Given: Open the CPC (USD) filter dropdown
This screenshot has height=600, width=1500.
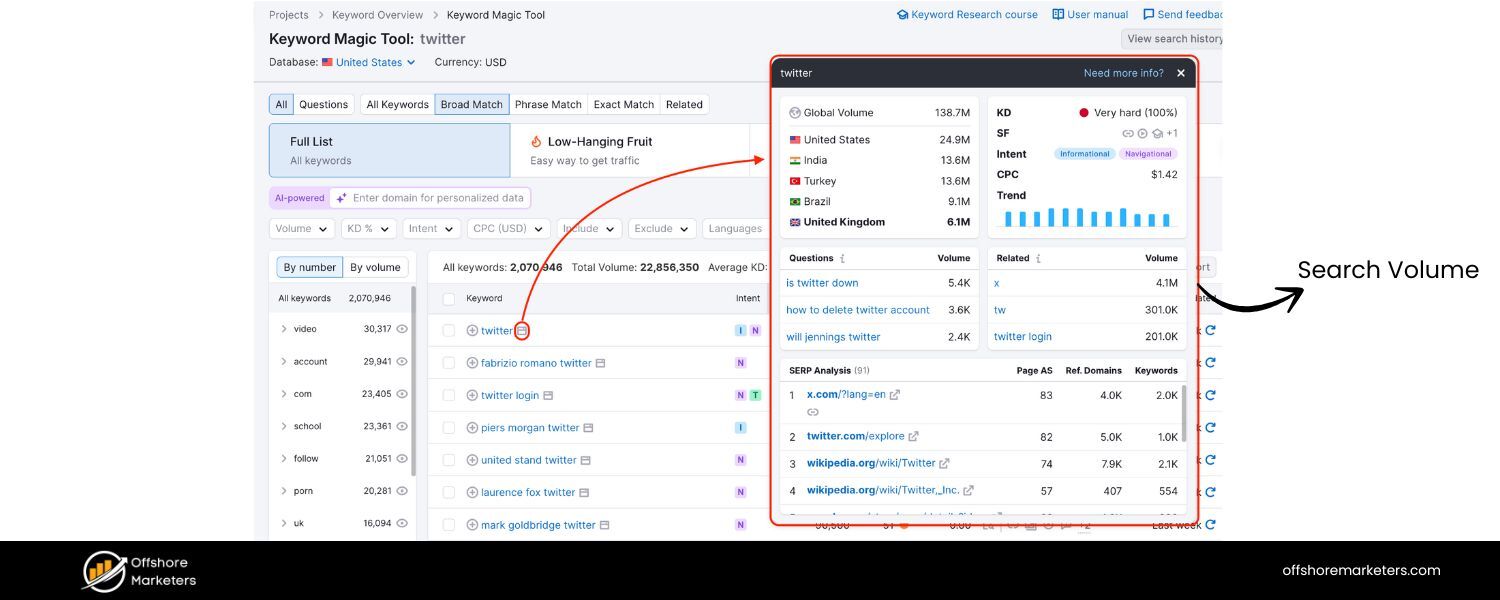Looking at the screenshot, I should tap(508, 228).
